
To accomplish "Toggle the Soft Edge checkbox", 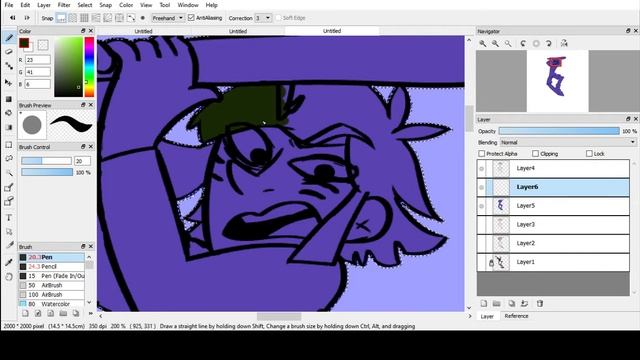I will pos(278,18).
